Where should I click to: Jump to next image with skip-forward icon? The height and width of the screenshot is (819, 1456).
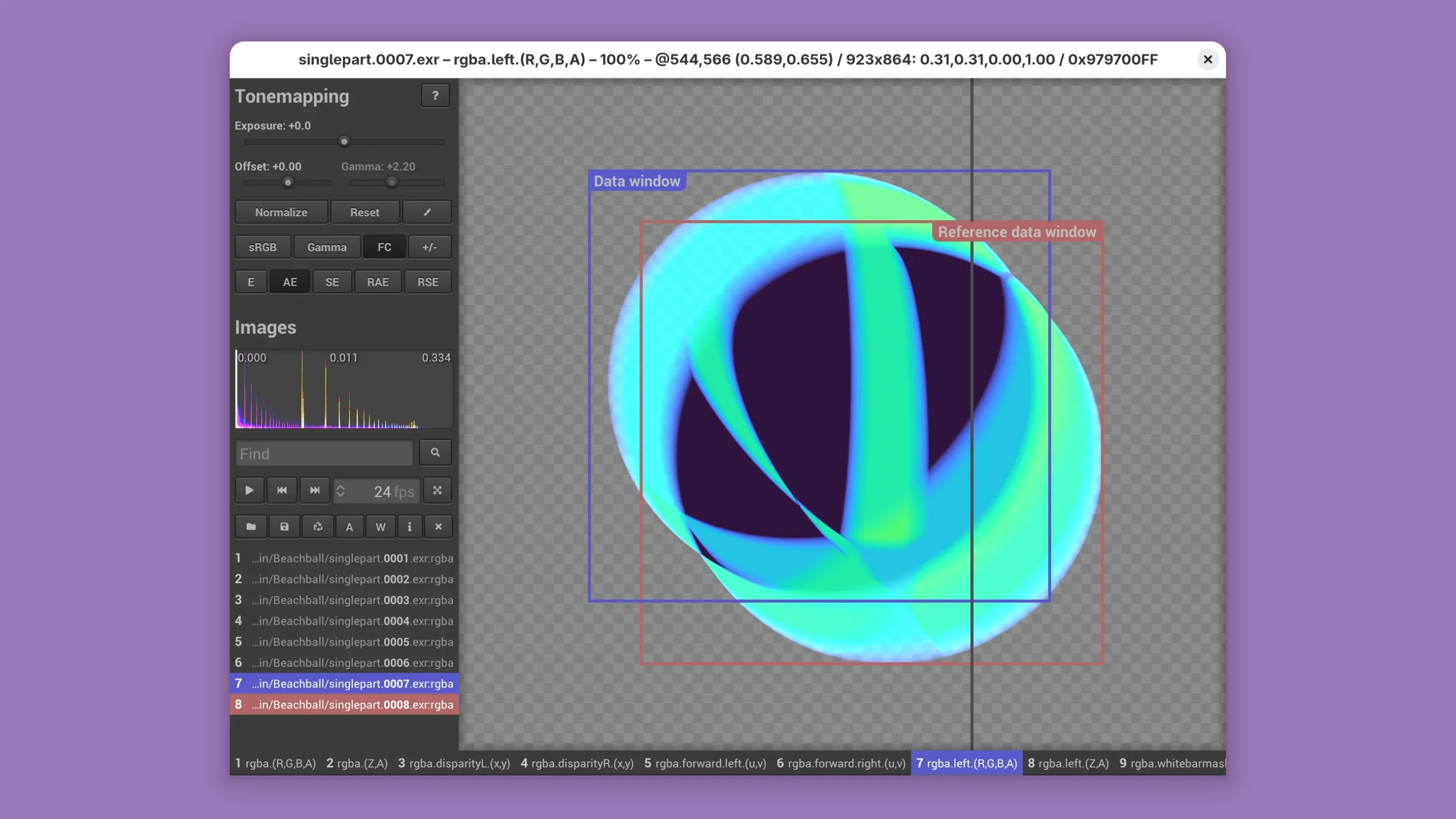(314, 490)
